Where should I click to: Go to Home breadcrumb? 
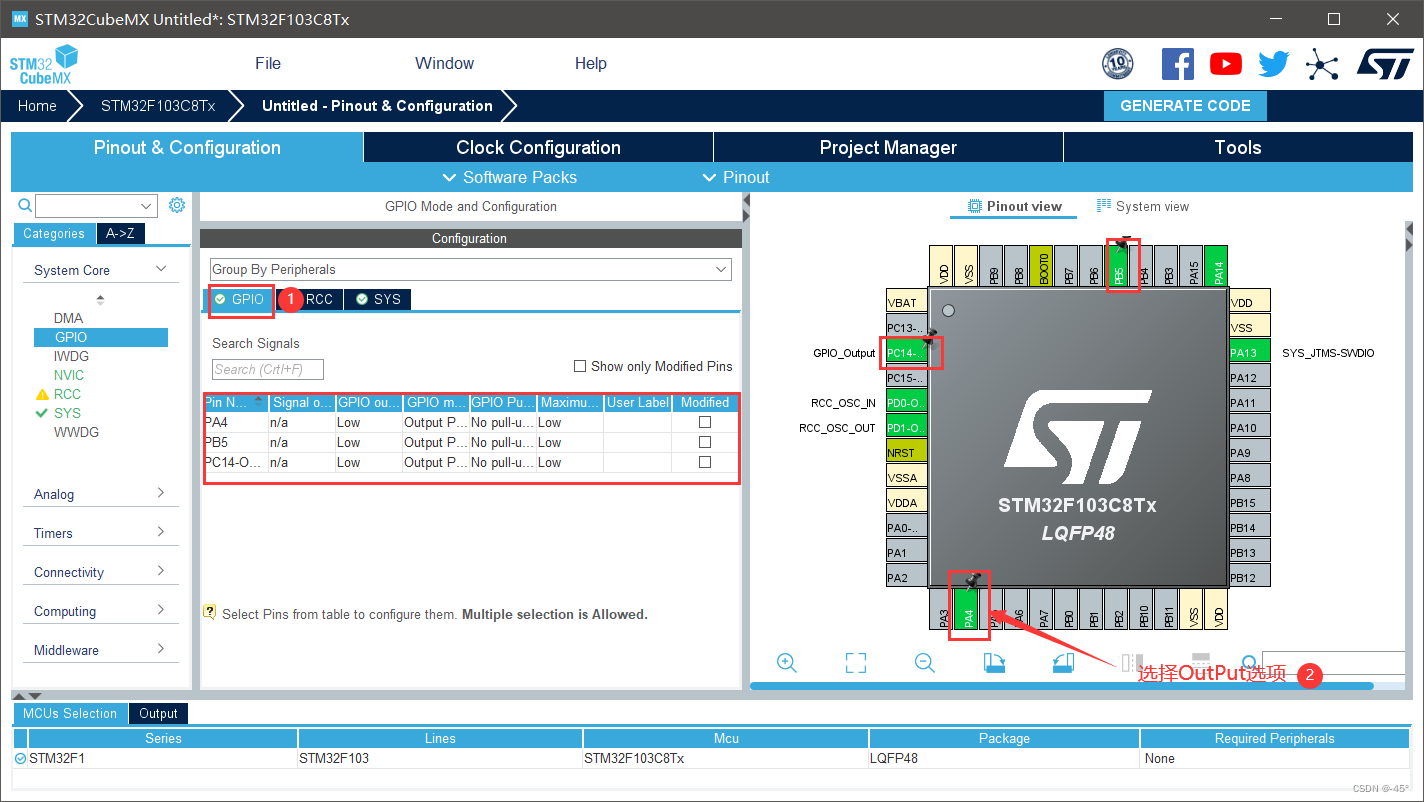point(37,106)
